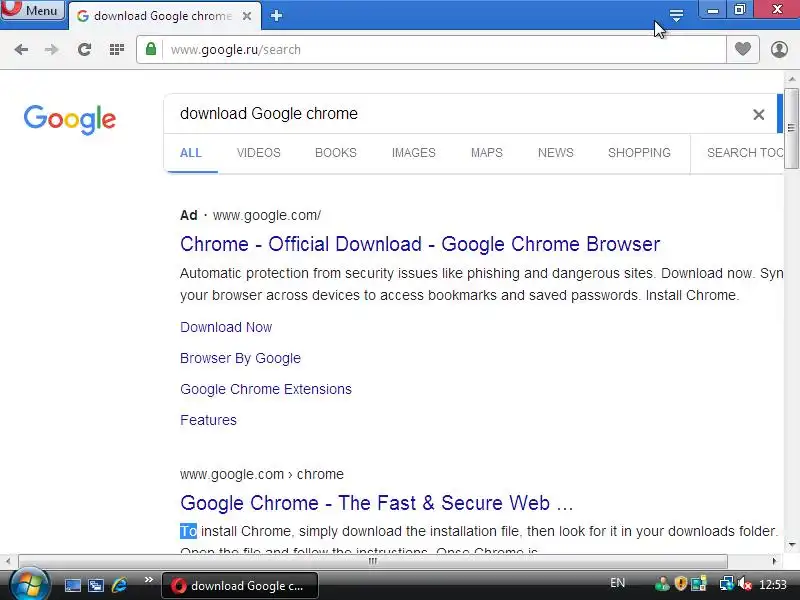
Task: Go forward with the forward arrow
Action: [x=52, y=49]
